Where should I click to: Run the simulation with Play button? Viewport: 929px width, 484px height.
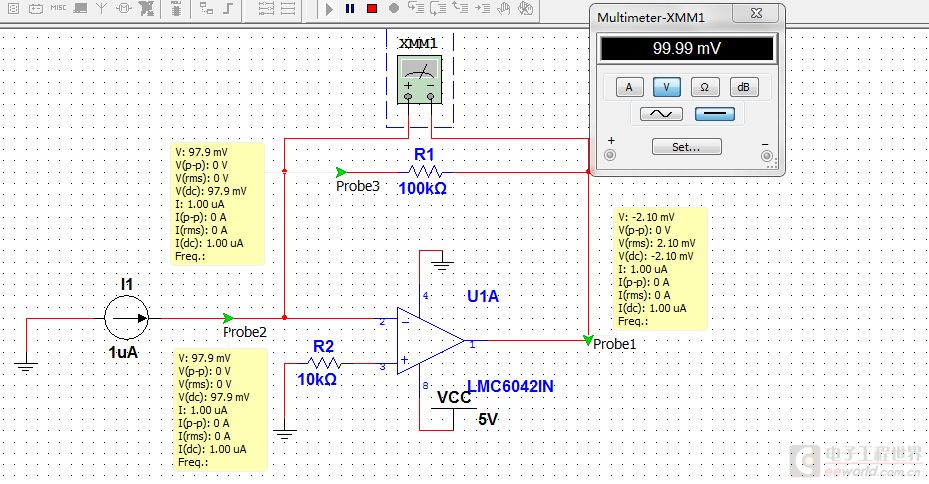click(329, 9)
